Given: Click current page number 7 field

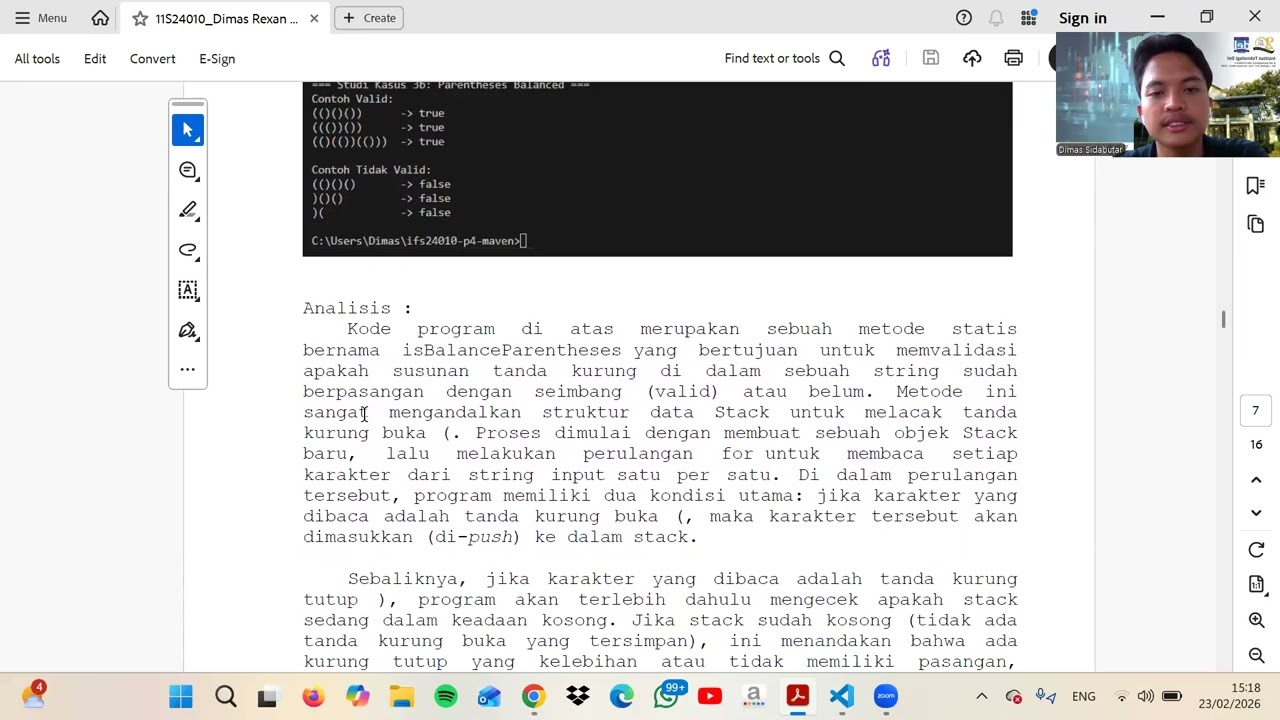Looking at the screenshot, I should coord(1256,410).
